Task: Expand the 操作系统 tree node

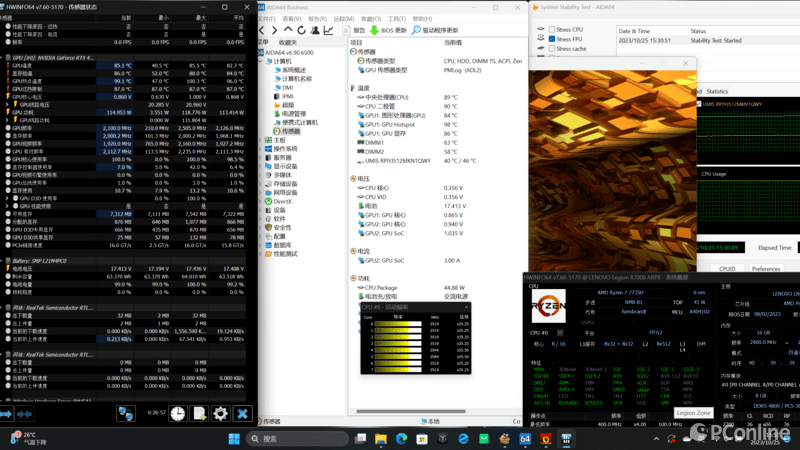Action: click(x=261, y=149)
